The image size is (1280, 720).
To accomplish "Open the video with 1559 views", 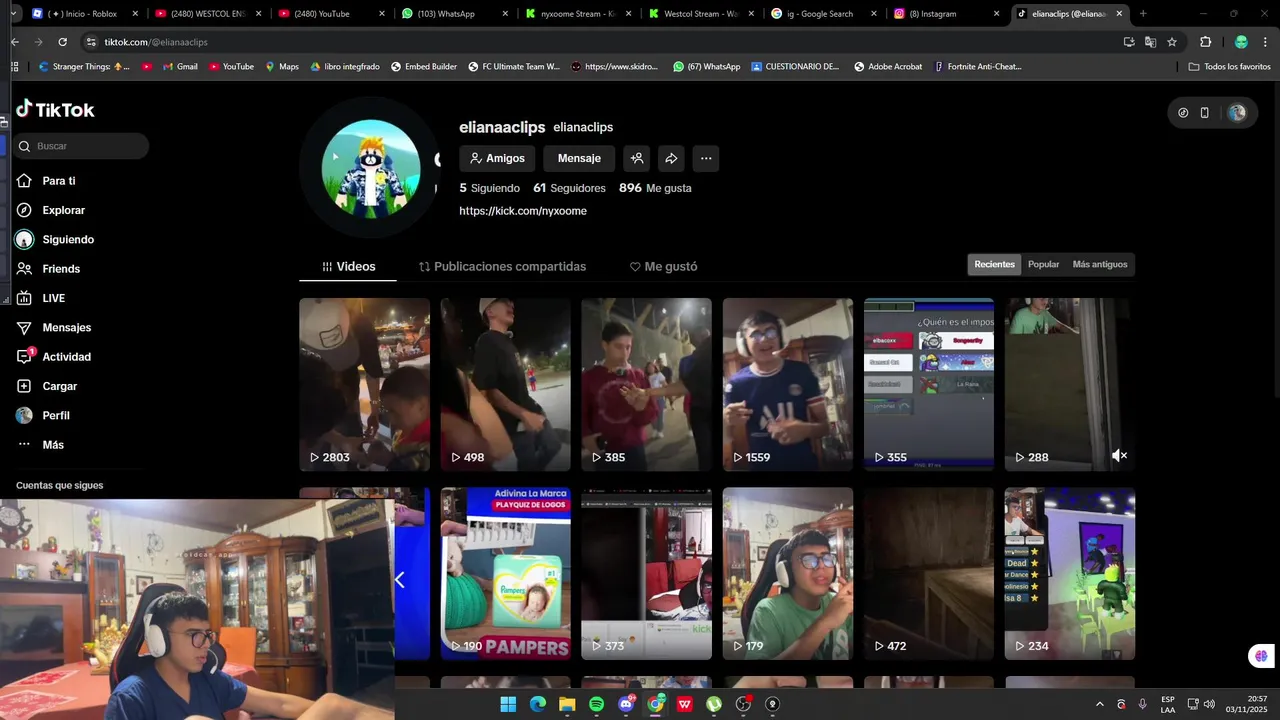I will [788, 384].
